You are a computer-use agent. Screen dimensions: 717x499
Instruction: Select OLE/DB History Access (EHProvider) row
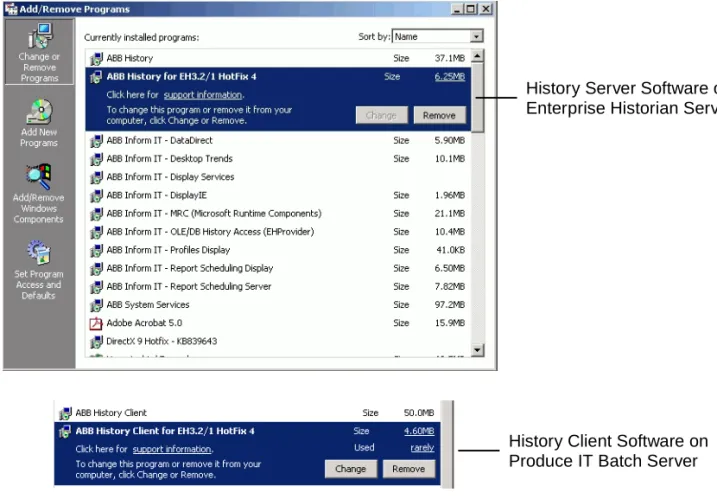click(x=278, y=232)
